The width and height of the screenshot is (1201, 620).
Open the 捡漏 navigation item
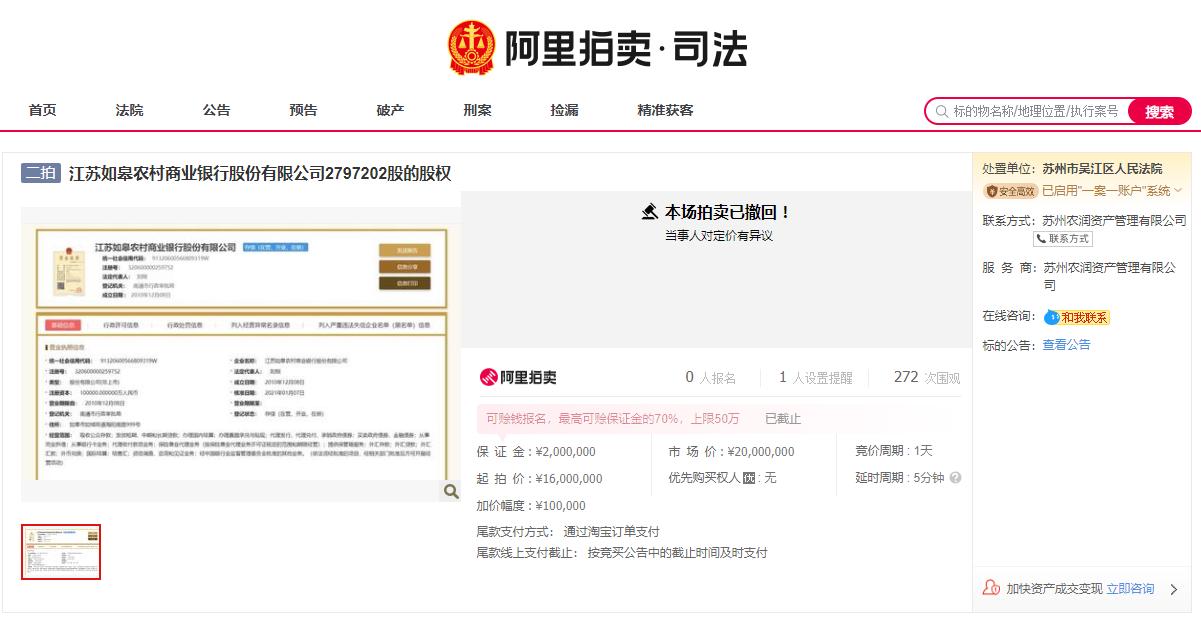pyautogui.click(x=564, y=110)
